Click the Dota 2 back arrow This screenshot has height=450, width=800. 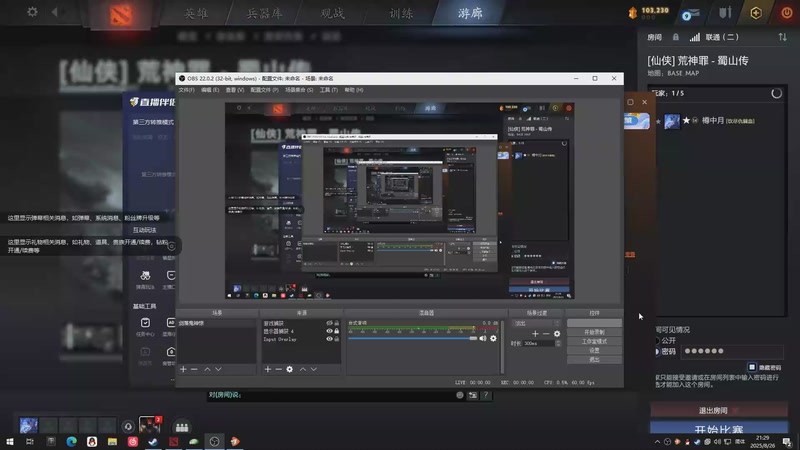point(55,12)
